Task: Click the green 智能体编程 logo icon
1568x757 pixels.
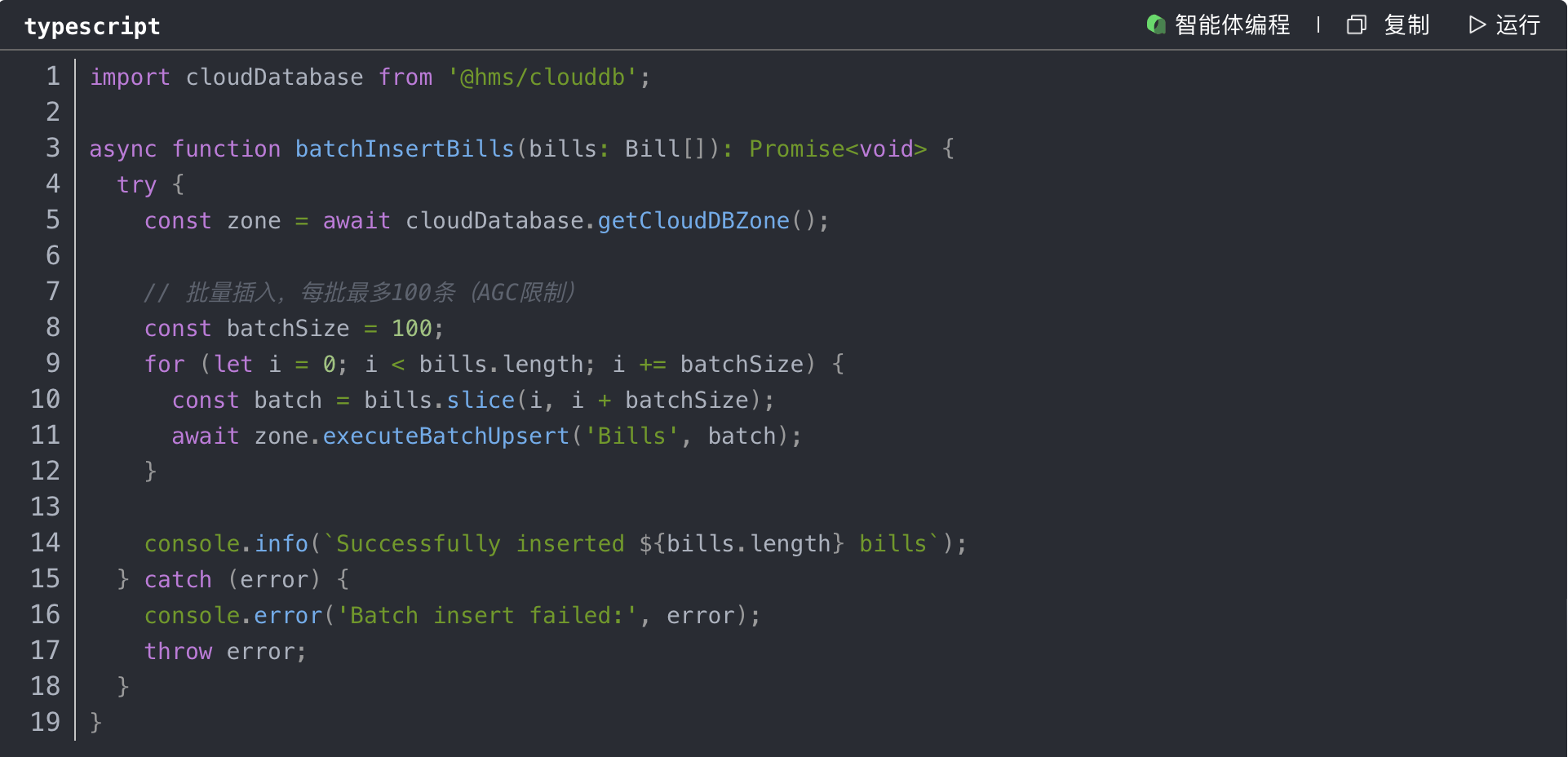Action: pos(1155,25)
